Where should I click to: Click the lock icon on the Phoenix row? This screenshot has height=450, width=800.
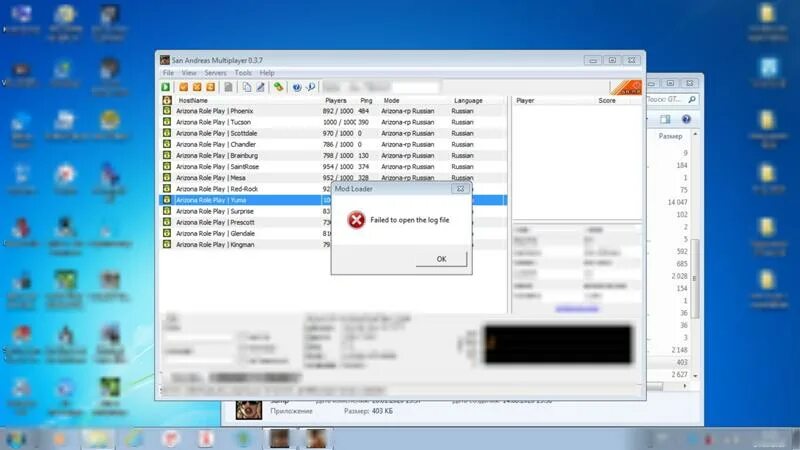coord(167,111)
